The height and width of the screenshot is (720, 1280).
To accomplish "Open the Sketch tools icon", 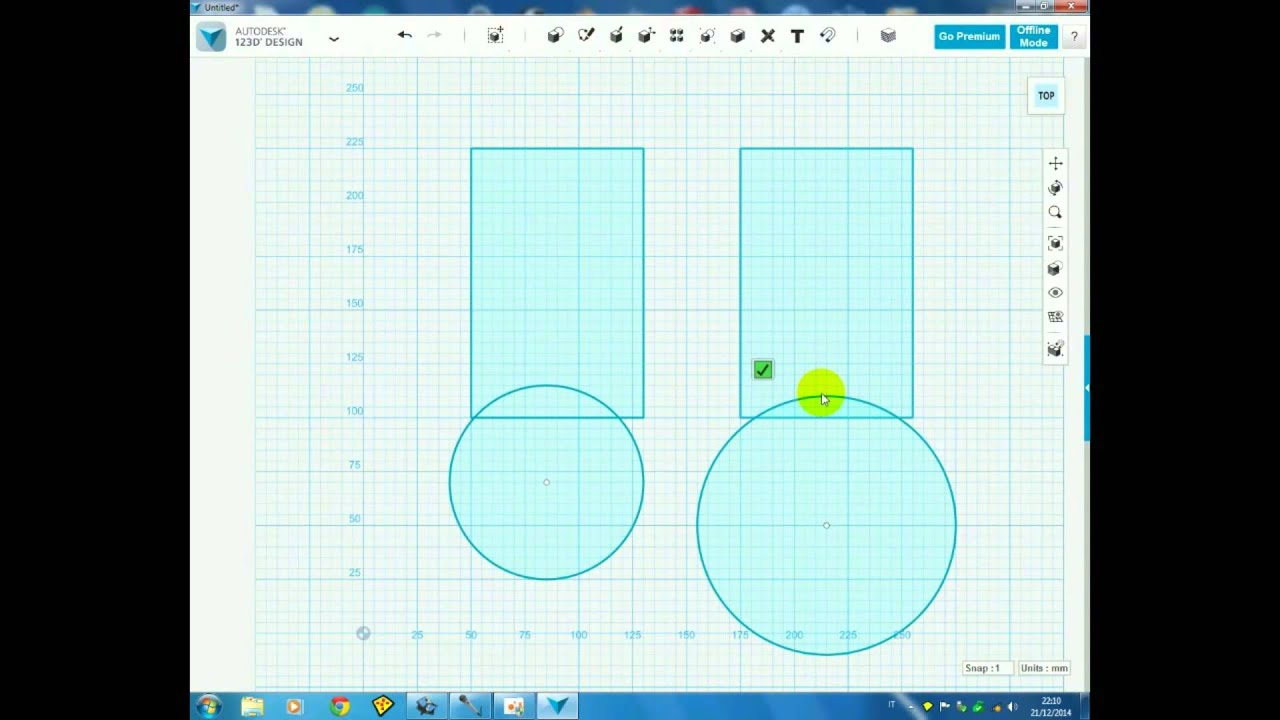I will tap(586, 36).
